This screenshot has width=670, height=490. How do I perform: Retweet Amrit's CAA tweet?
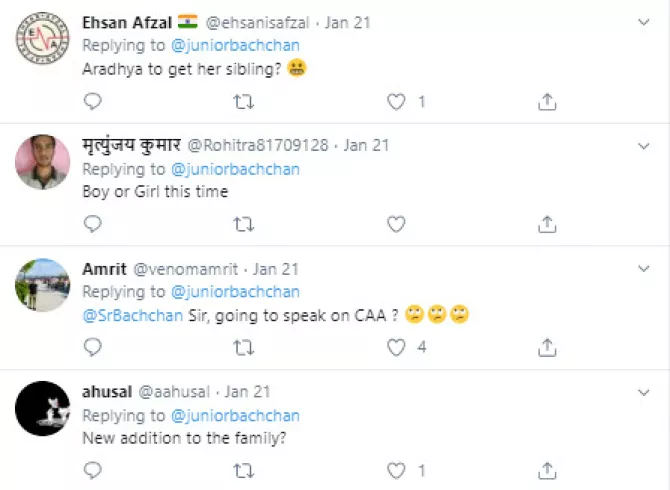click(x=243, y=347)
